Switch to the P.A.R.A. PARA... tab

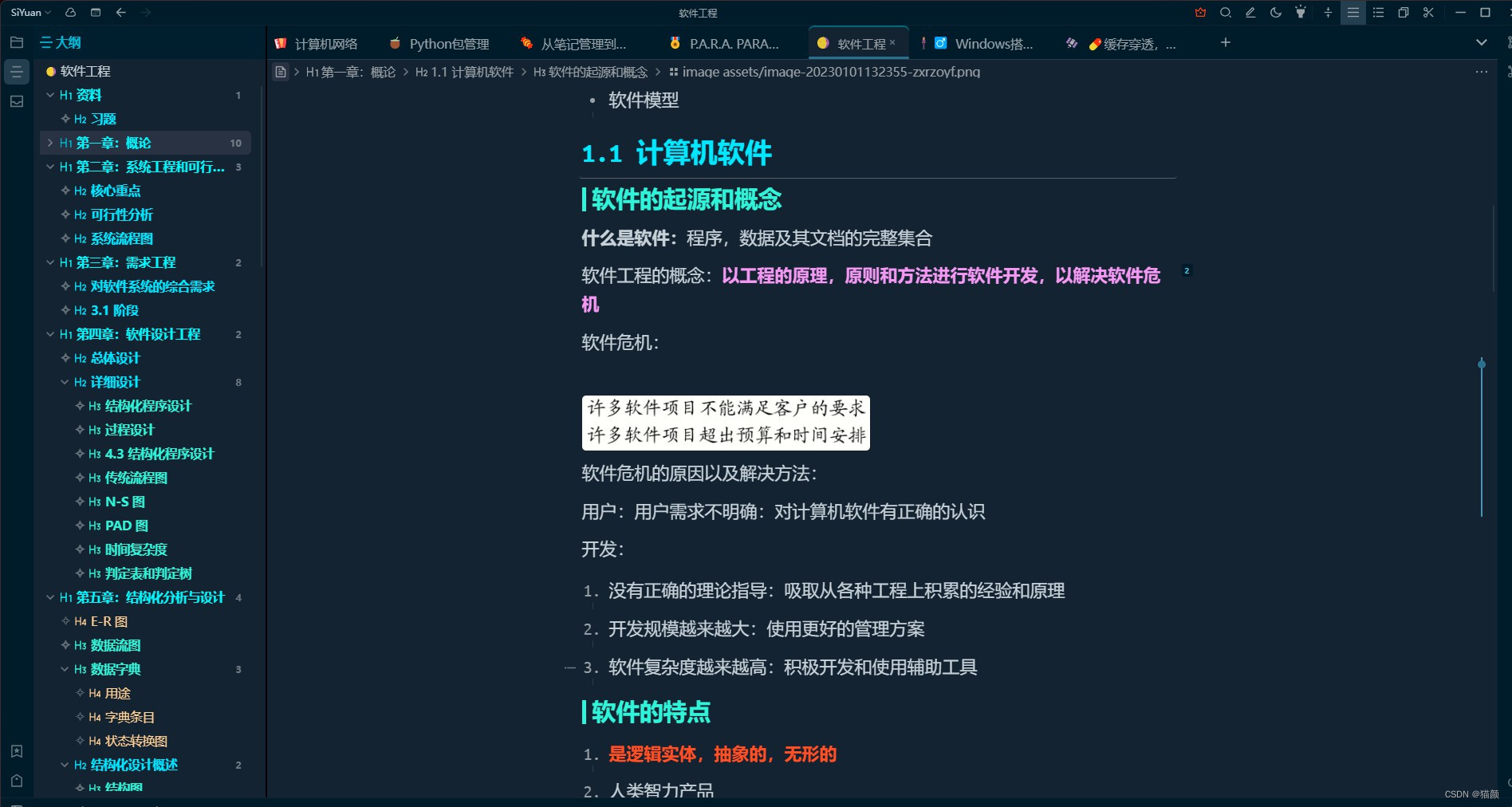coord(724,43)
